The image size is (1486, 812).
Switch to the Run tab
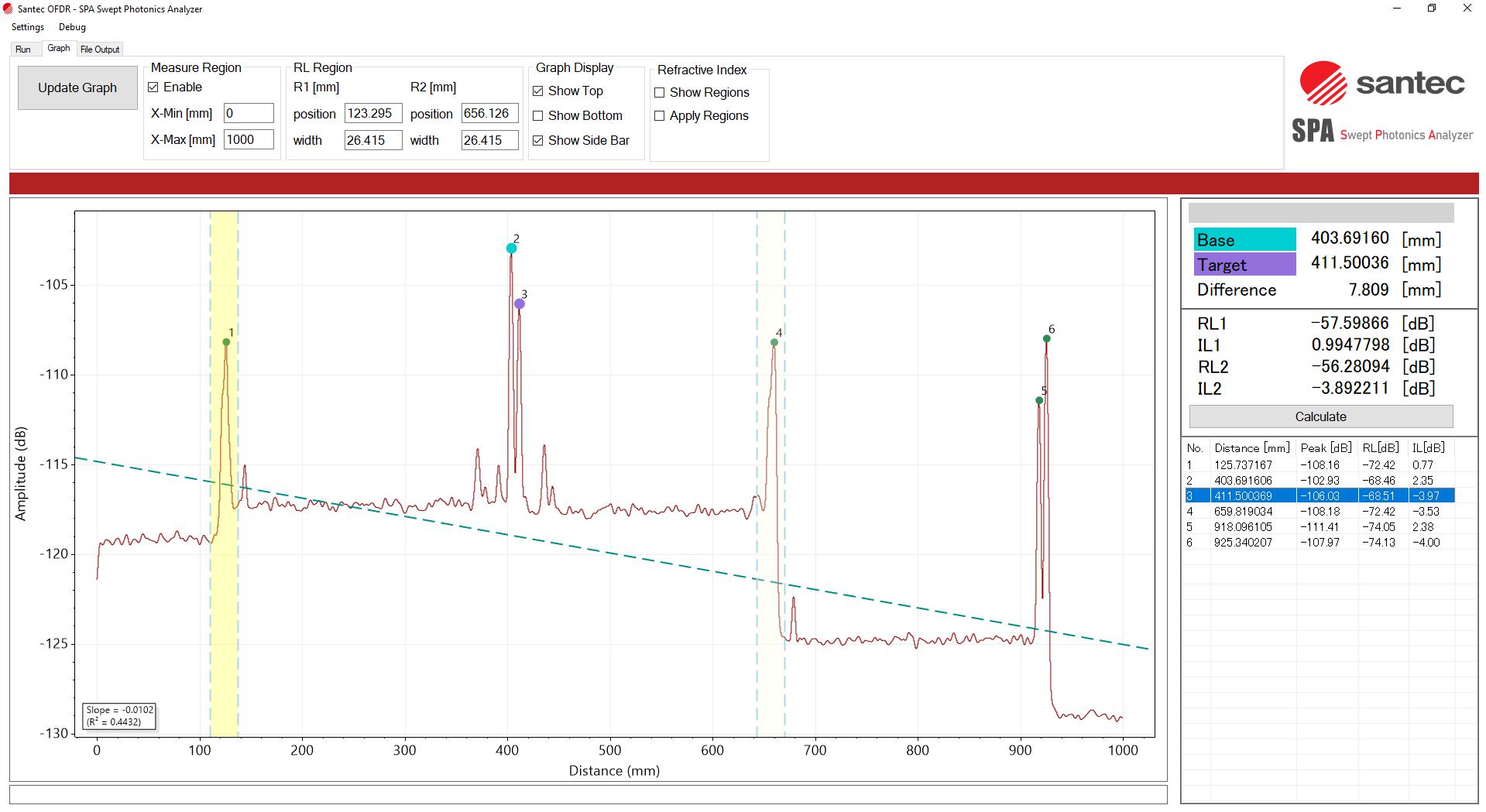pyautogui.click(x=24, y=48)
